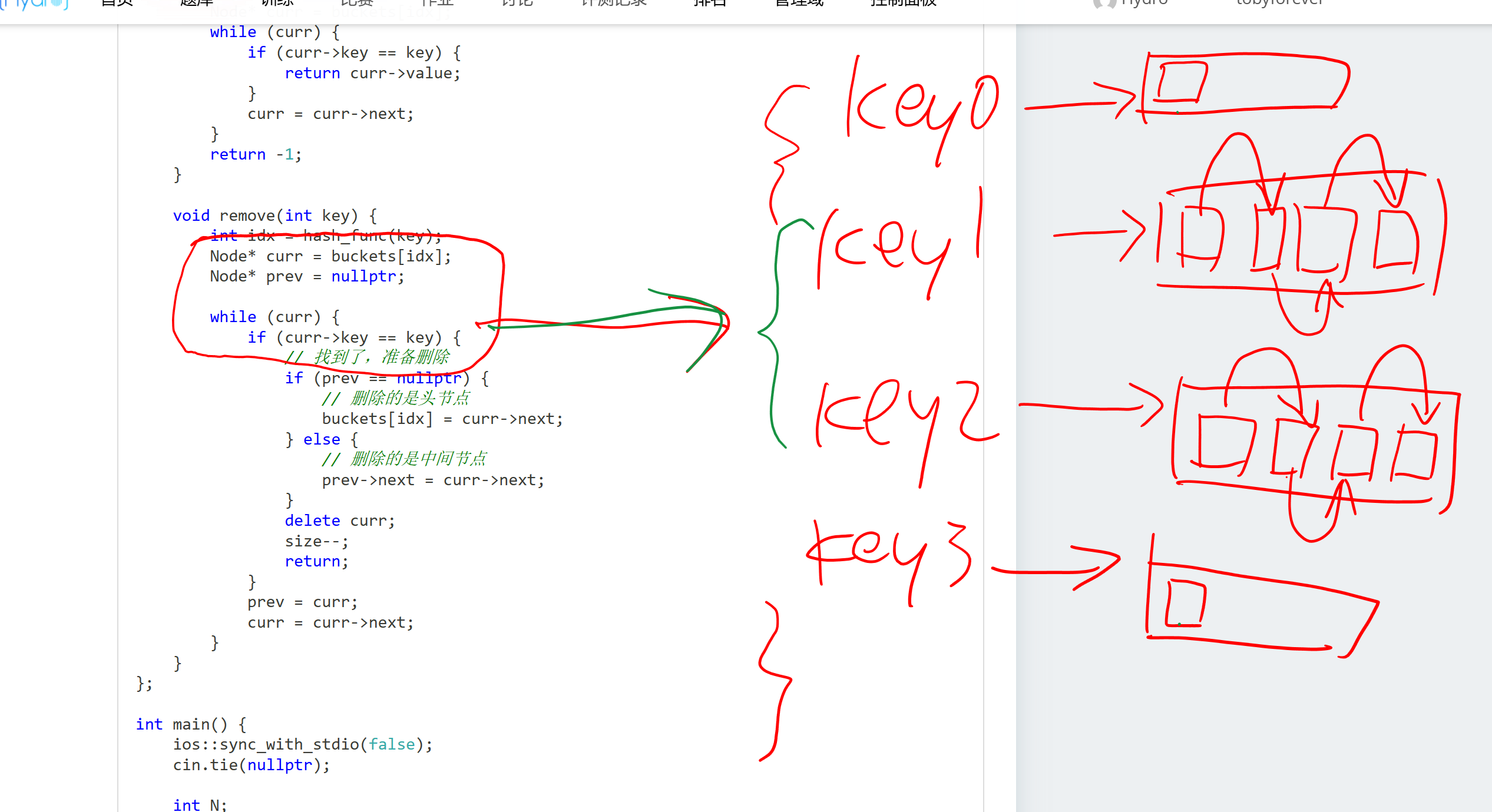Click the 'int main()' code line
Screen dimensions: 1492x812
191,724
